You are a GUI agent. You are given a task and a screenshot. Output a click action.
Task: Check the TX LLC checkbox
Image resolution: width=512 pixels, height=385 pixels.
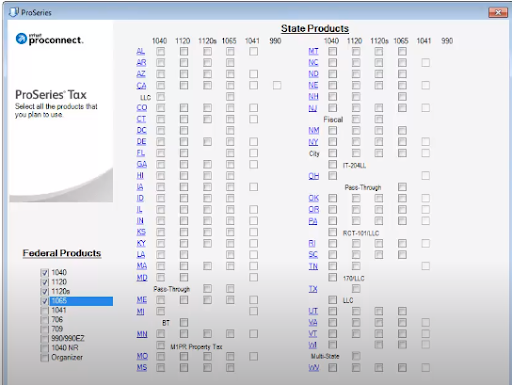pos(332,300)
